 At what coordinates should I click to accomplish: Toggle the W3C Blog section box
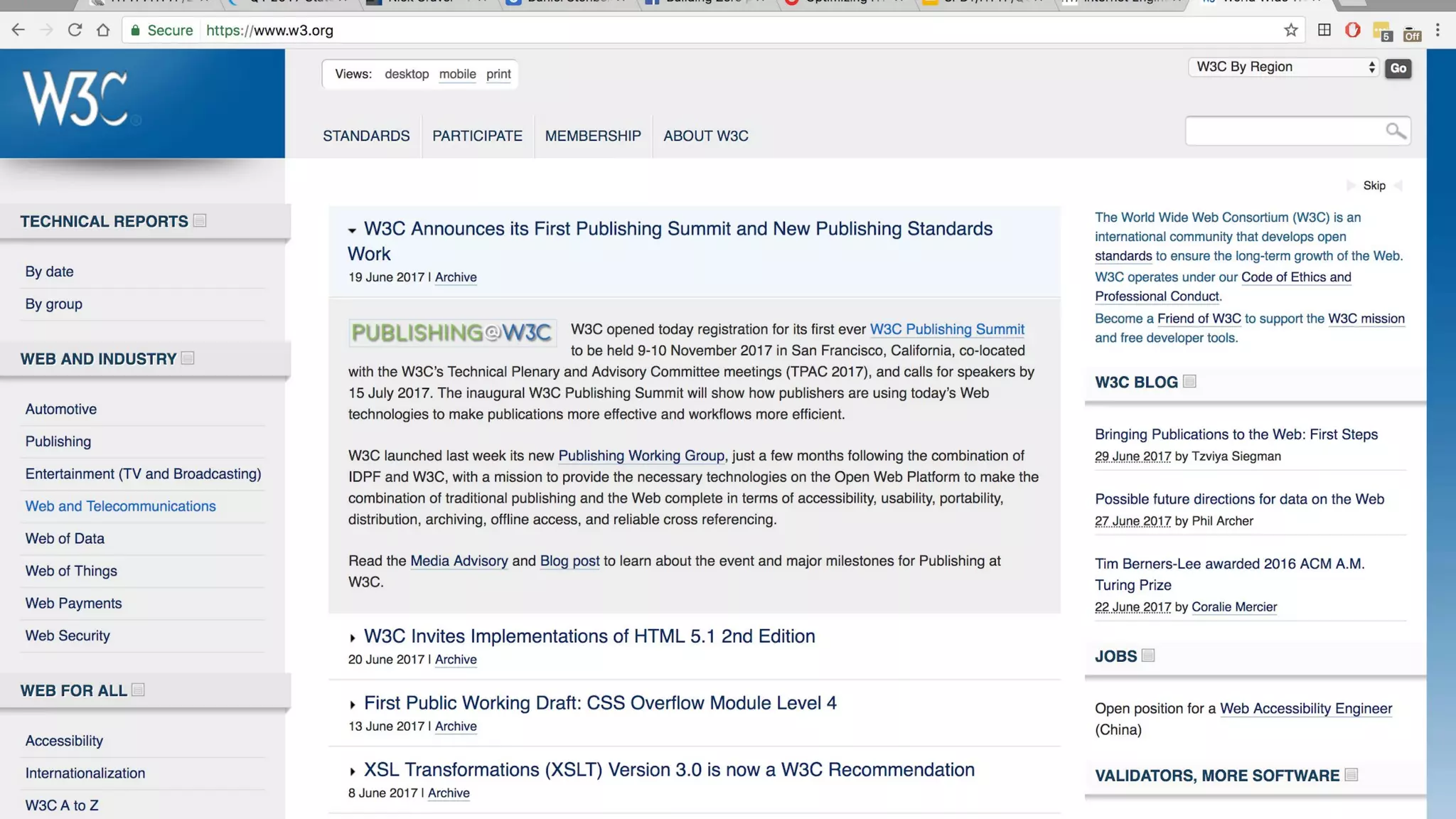pyautogui.click(x=1189, y=381)
